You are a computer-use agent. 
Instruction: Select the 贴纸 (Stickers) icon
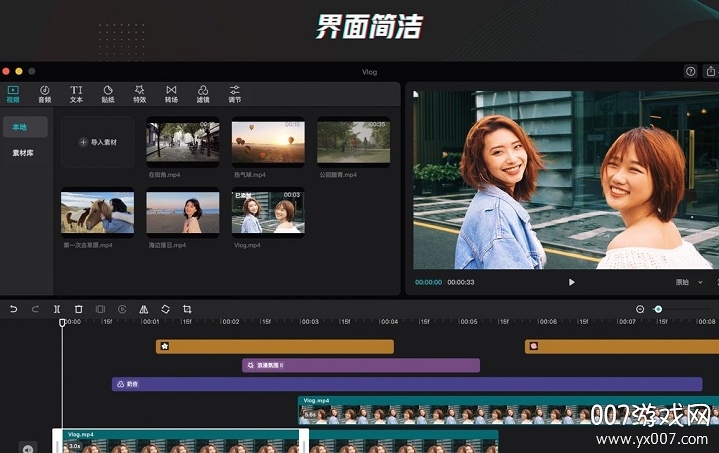[108, 94]
